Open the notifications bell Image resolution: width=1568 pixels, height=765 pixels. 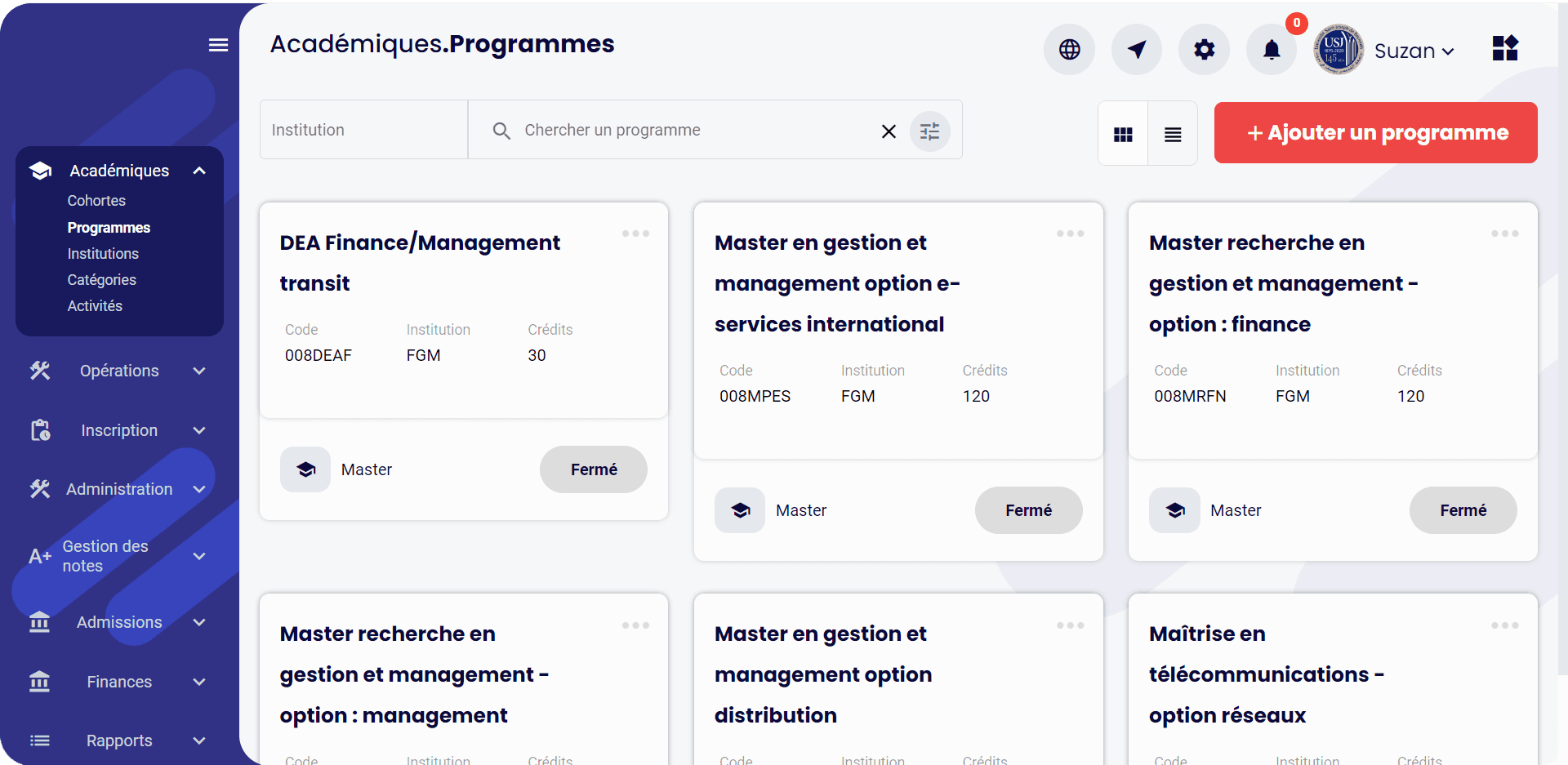click(x=1272, y=50)
